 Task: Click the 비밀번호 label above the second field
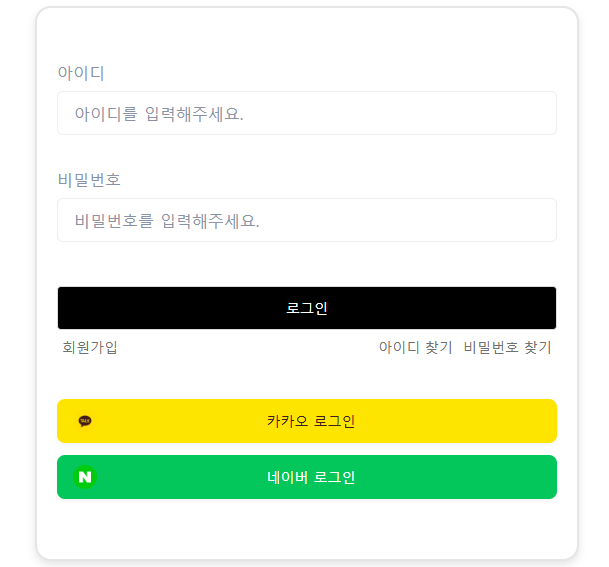click(x=89, y=180)
